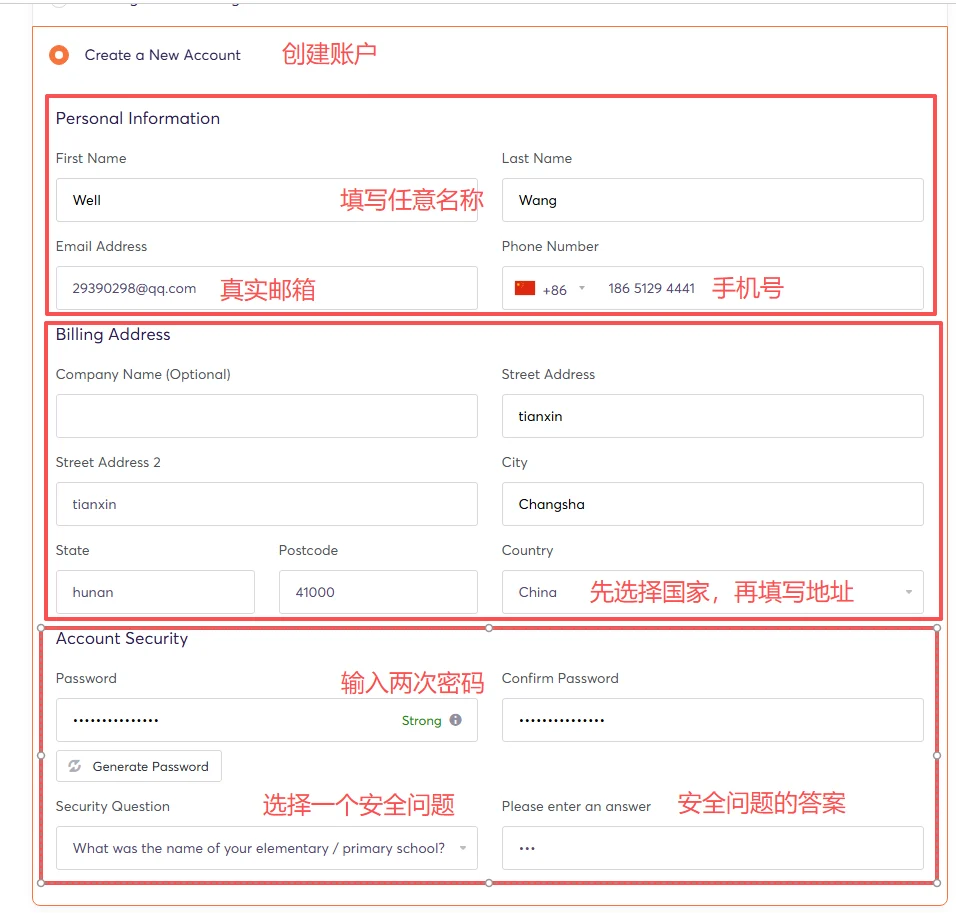Click the First Name field containing Well
The height and width of the screenshot is (913, 956).
tap(266, 200)
